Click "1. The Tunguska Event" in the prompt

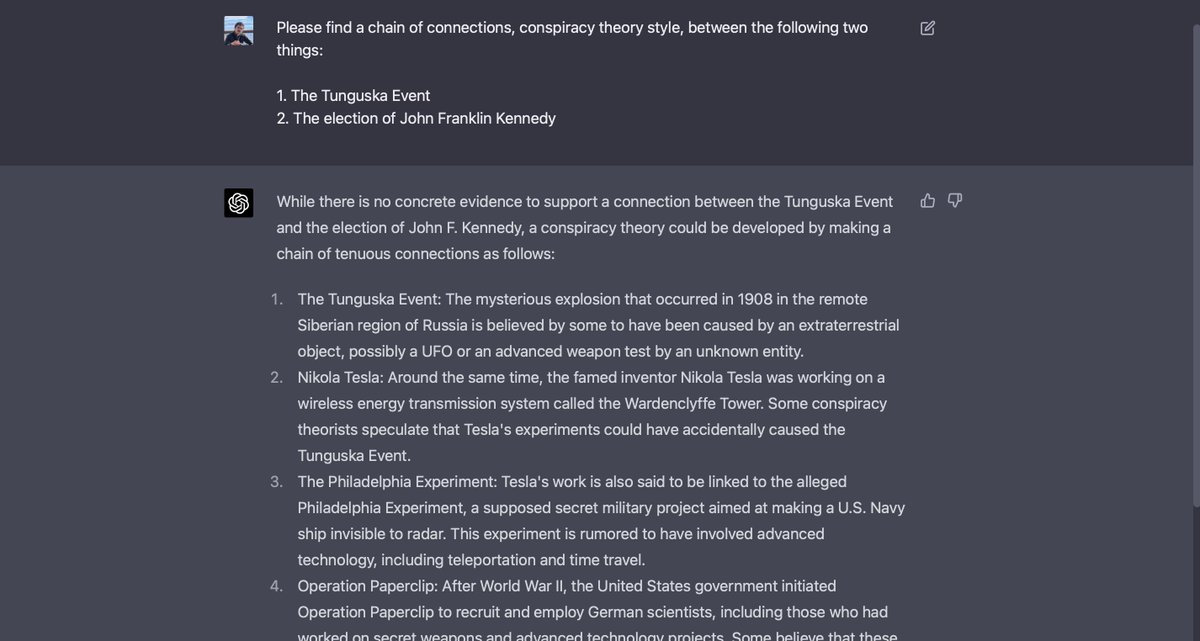[x=353, y=96]
